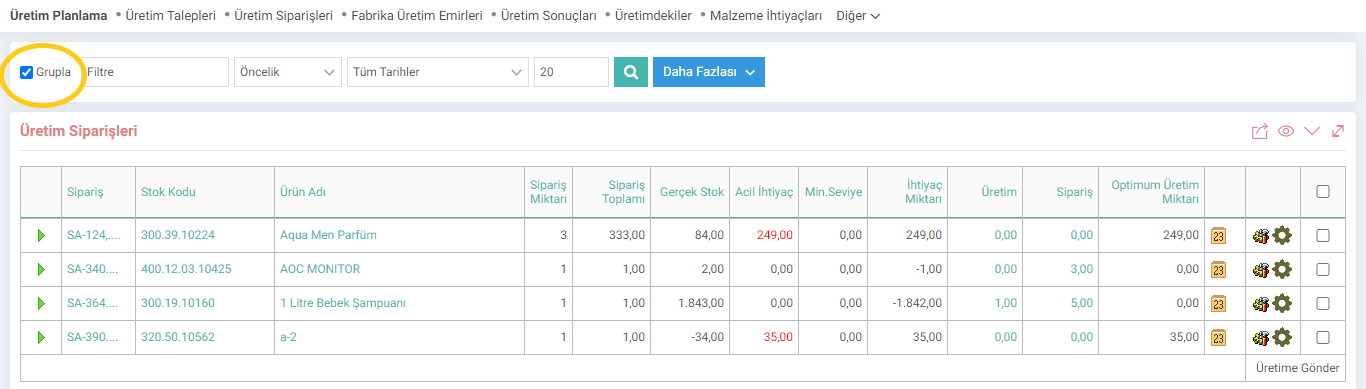
Task: Click gear icon in AOC MONITOR row
Action: pyautogui.click(x=1282, y=269)
